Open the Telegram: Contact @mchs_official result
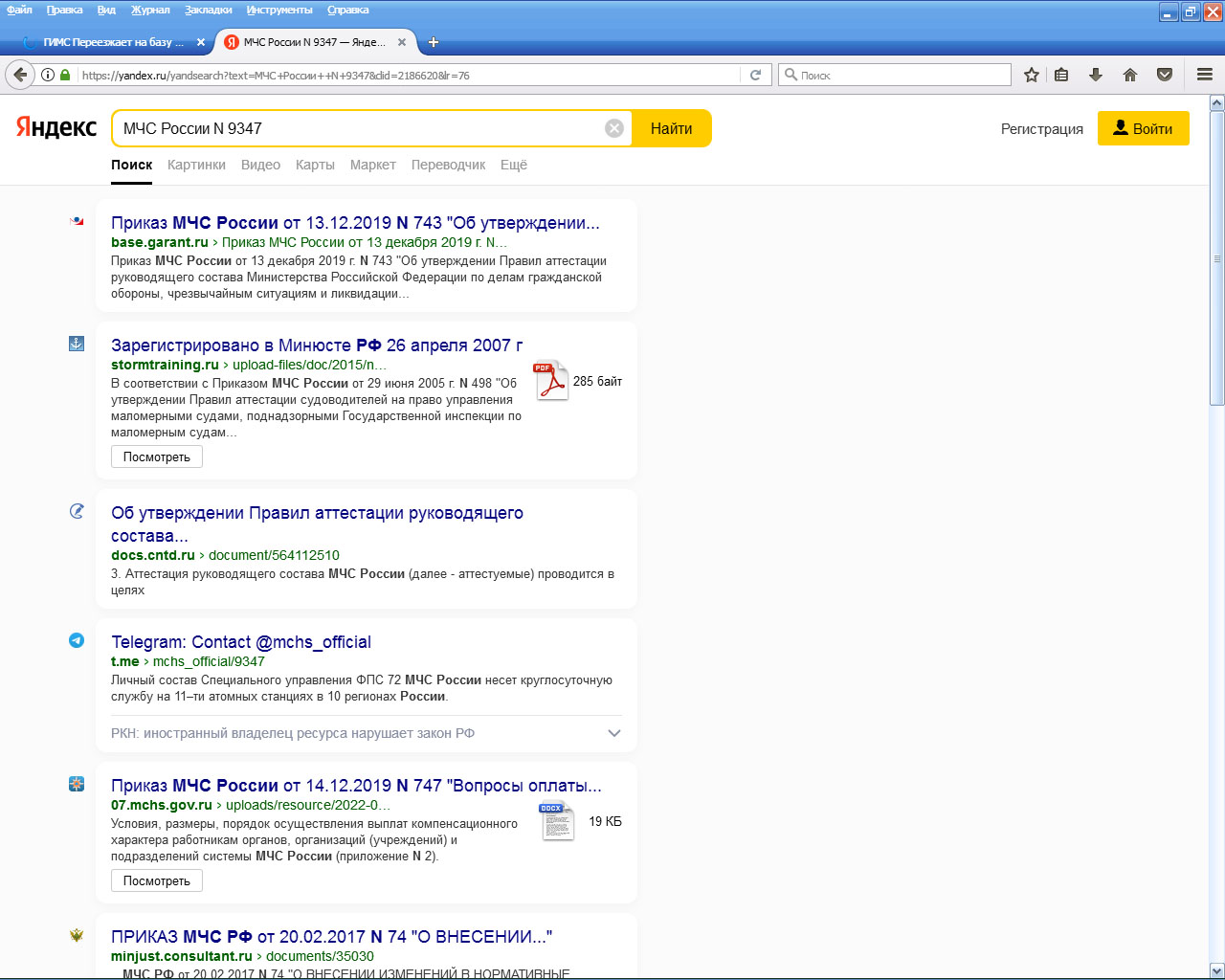1225x980 pixels. click(241, 642)
